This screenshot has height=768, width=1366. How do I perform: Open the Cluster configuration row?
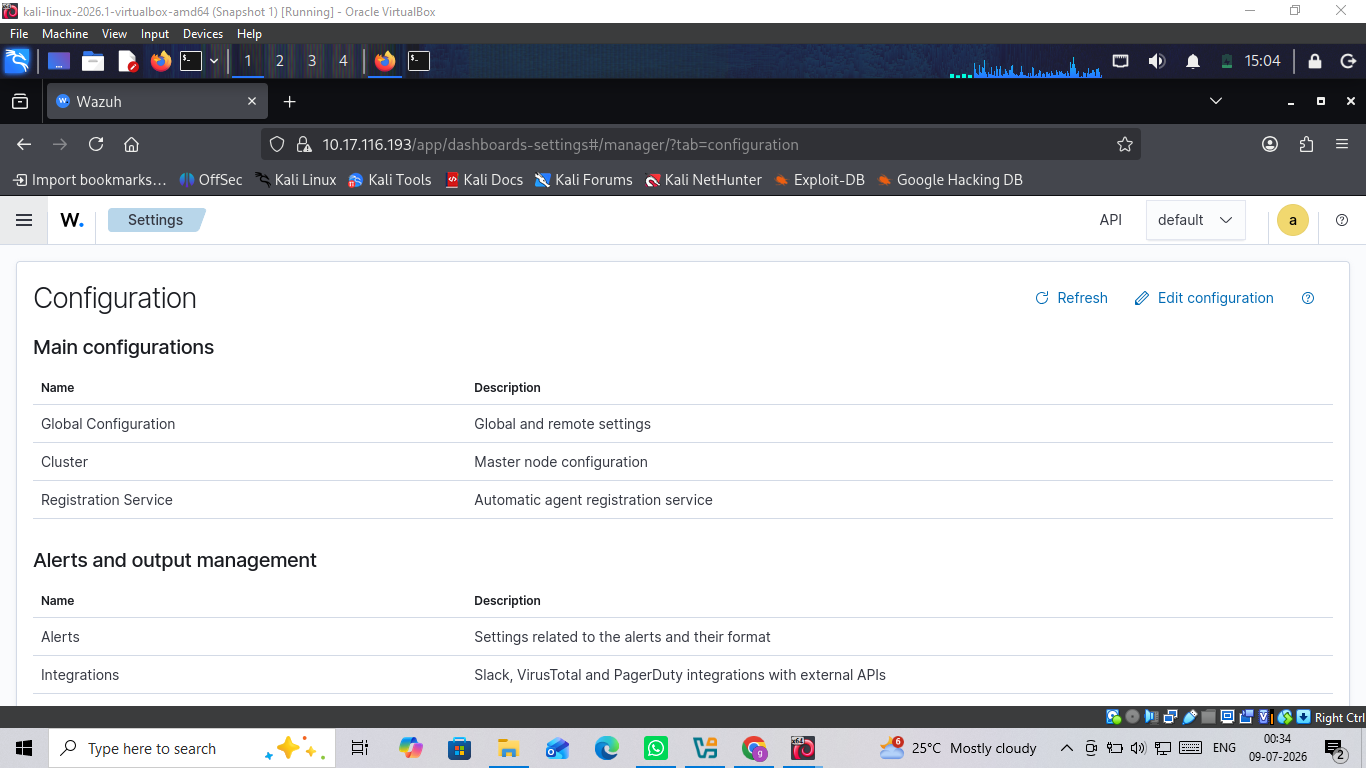coord(683,462)
